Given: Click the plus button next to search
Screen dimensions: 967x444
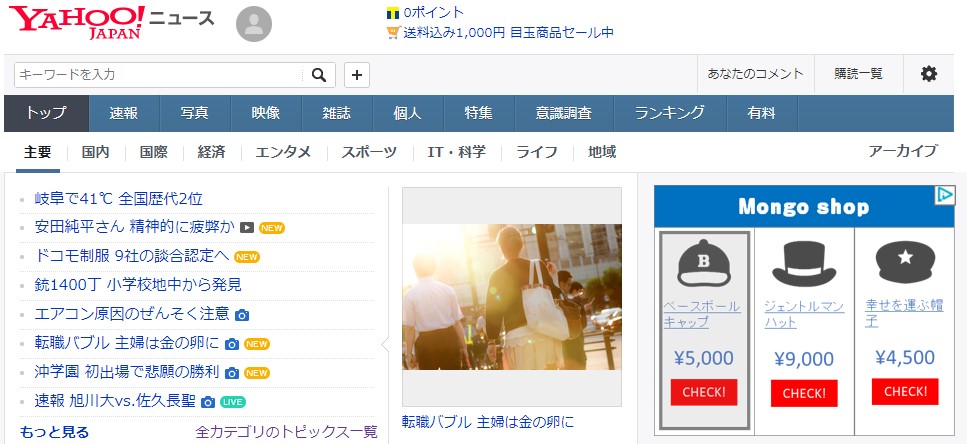Looking at the screenshot, I should click(356, 75).
